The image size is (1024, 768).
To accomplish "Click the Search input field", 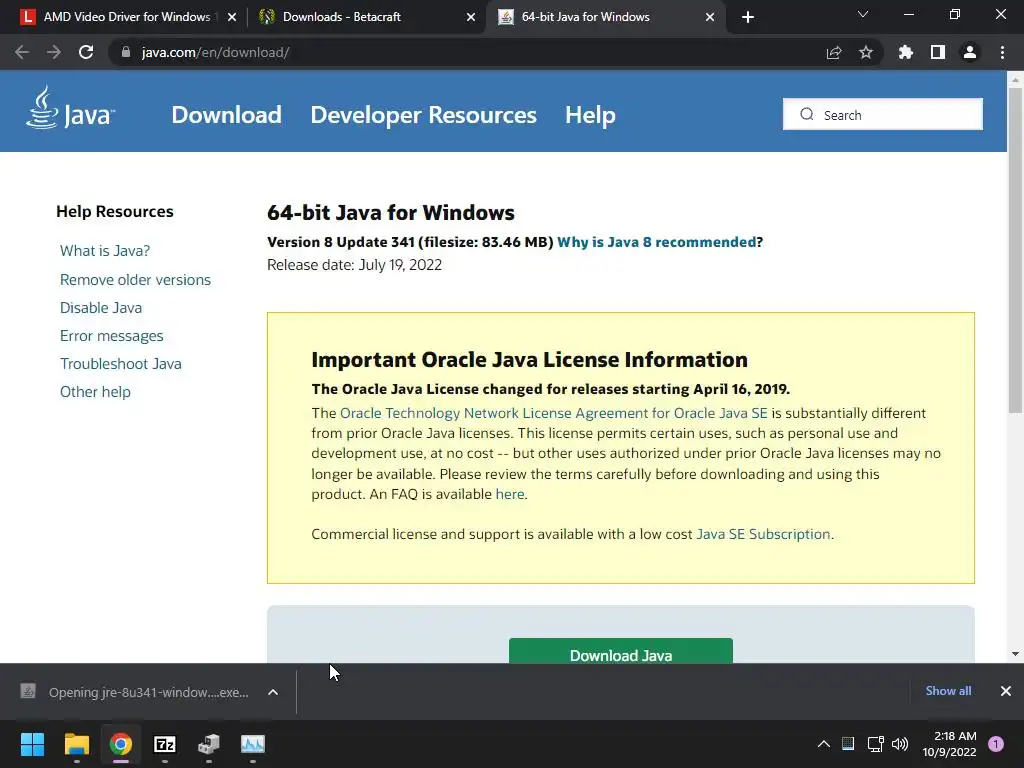I will [x=883, y=114].
